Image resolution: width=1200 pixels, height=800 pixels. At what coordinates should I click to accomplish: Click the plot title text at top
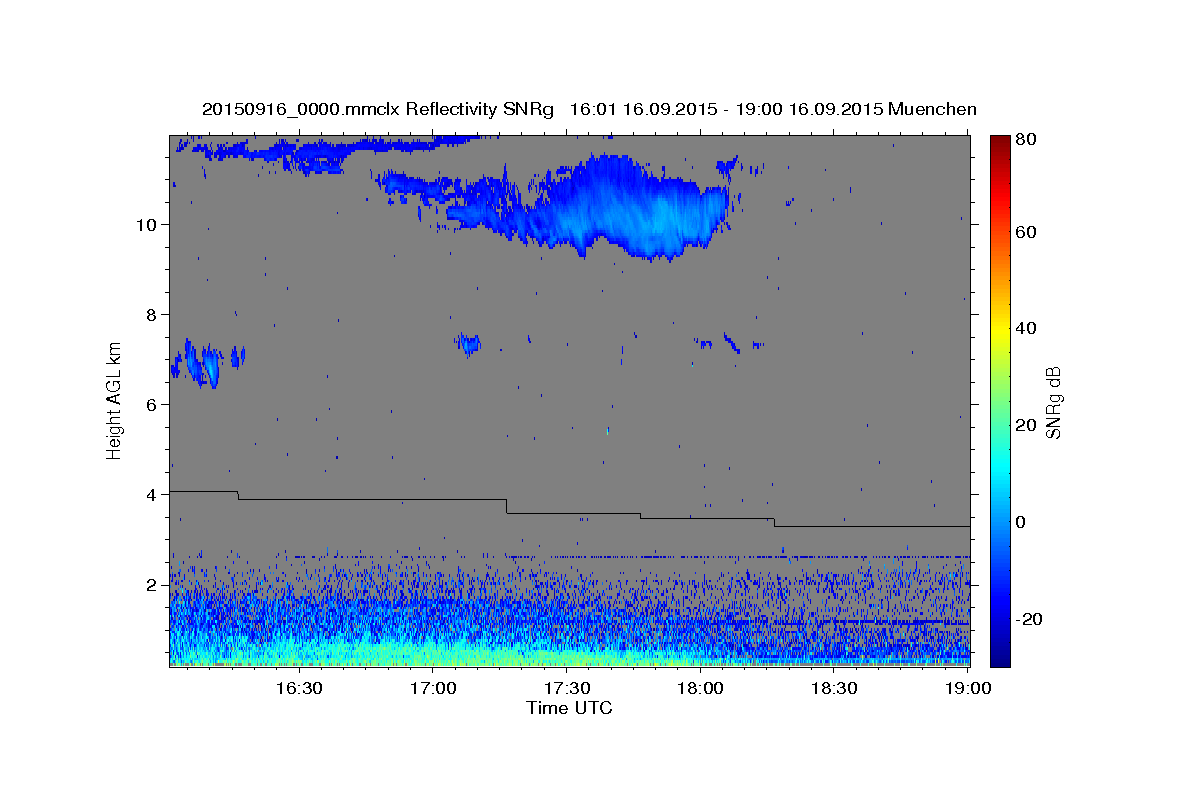click(589, 108)
